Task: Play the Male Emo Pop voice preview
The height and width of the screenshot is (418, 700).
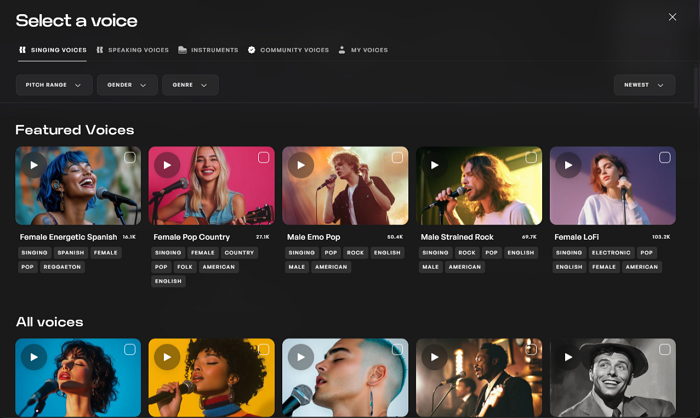Action: [x=301, y=165]
